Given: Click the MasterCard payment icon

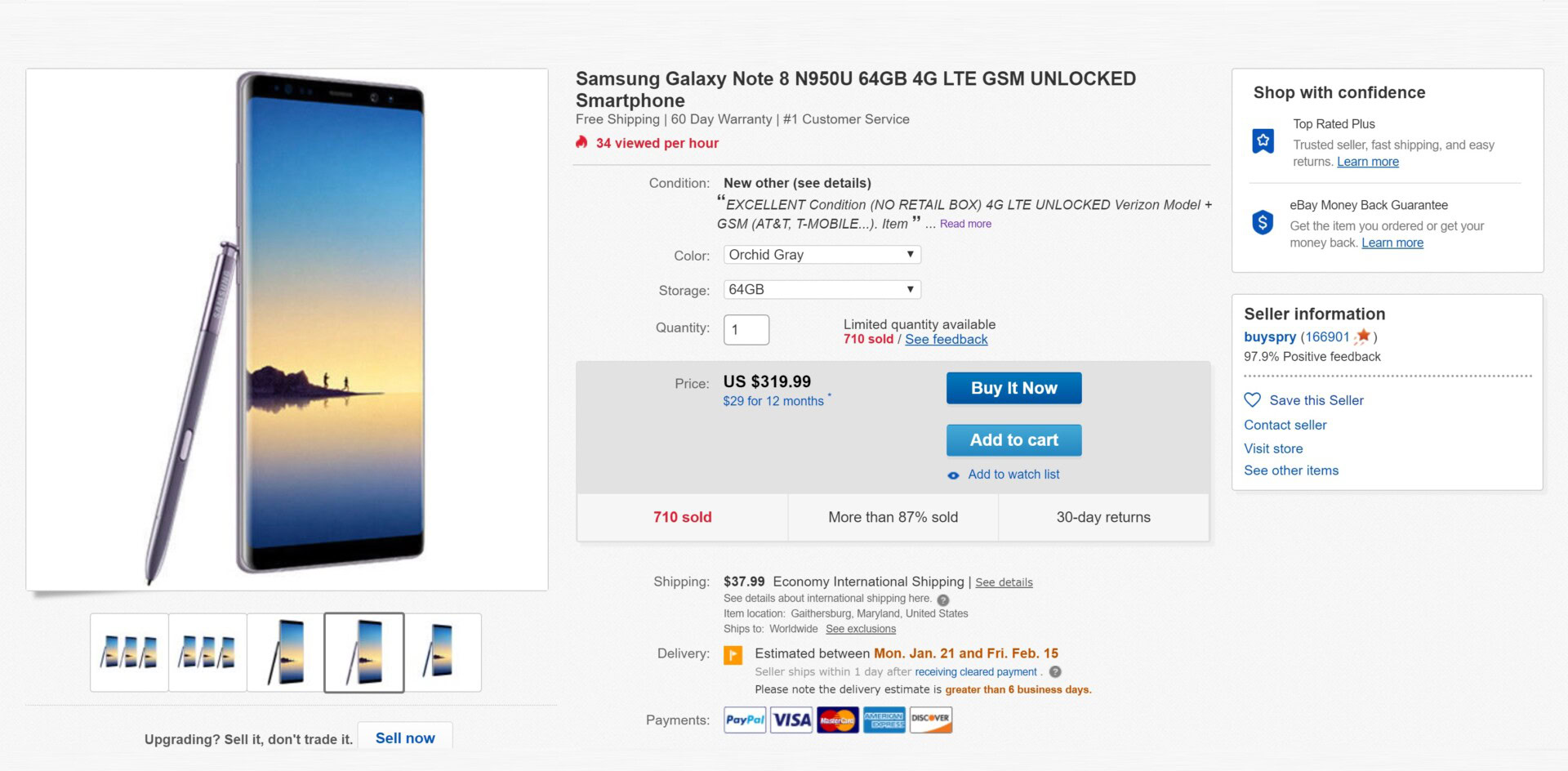Looking at the screenshot, I should [x=837, y=720].
